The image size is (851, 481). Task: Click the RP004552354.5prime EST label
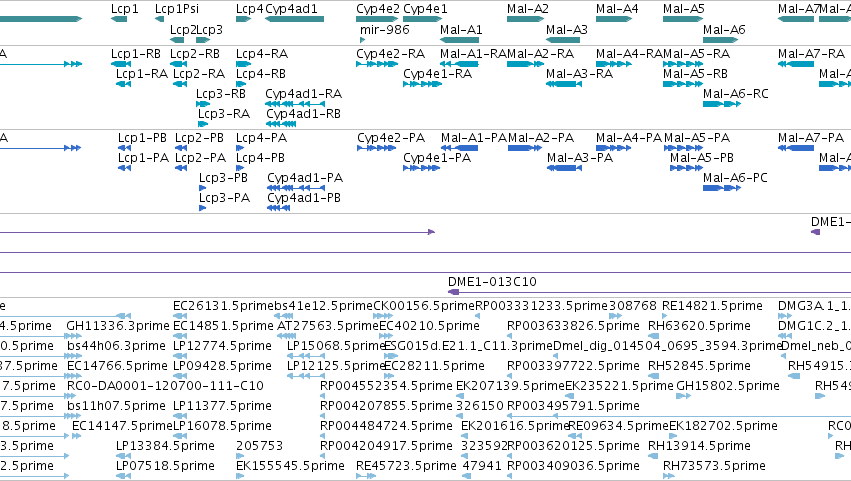click(386, 387)
